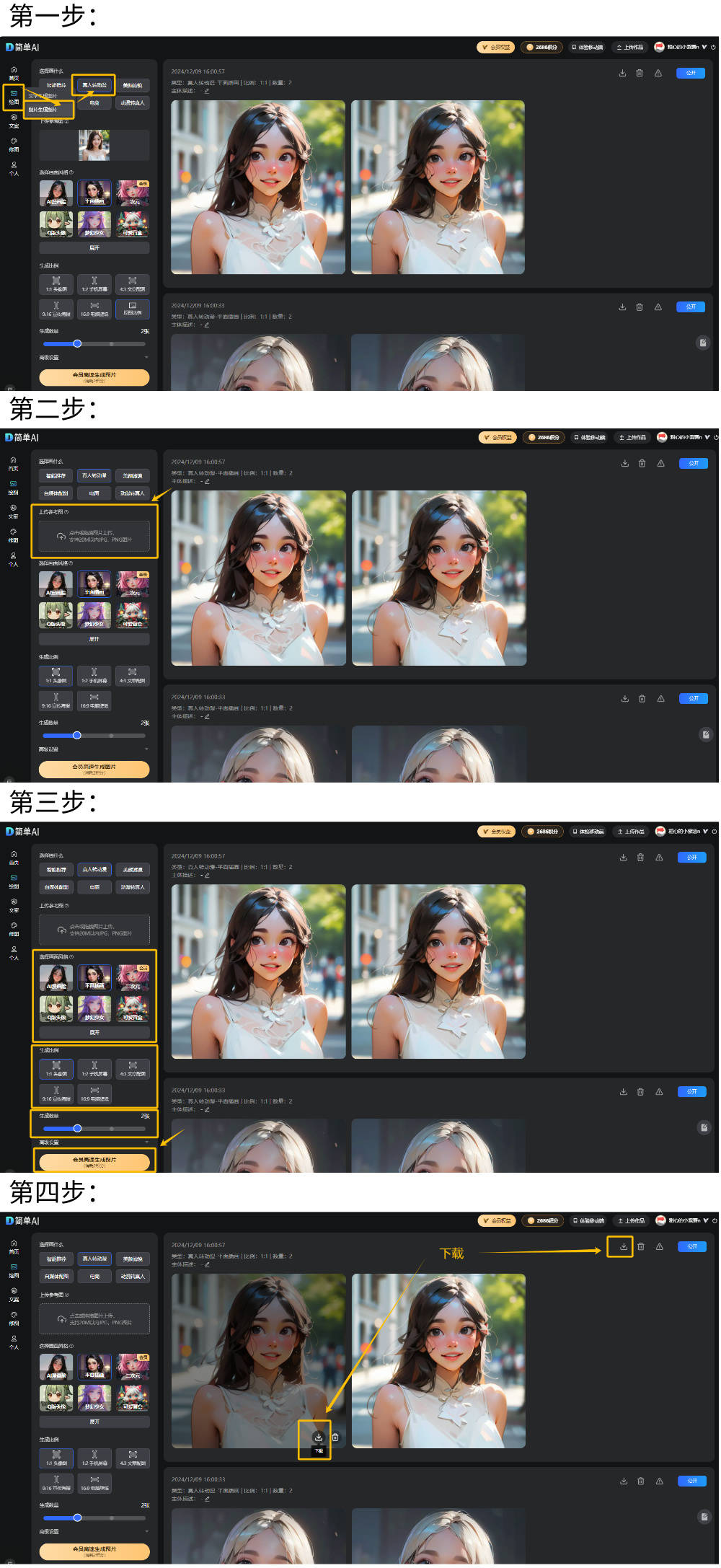Open 个人 profile sidebar icon in step three

coord(14,952)
